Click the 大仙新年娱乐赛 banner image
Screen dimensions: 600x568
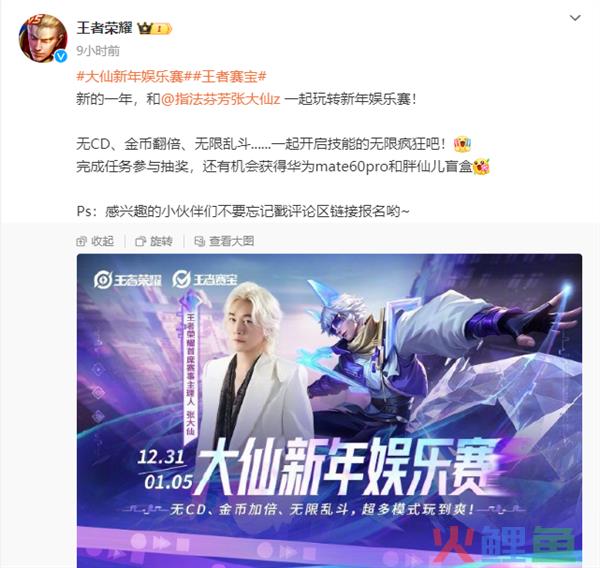(x=329, y=411)
